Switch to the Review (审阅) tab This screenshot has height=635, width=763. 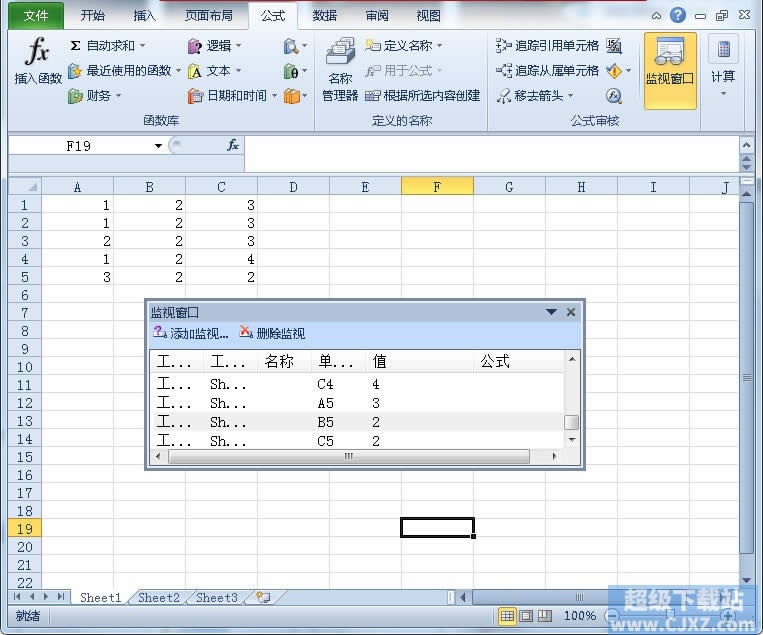point(377,16)
